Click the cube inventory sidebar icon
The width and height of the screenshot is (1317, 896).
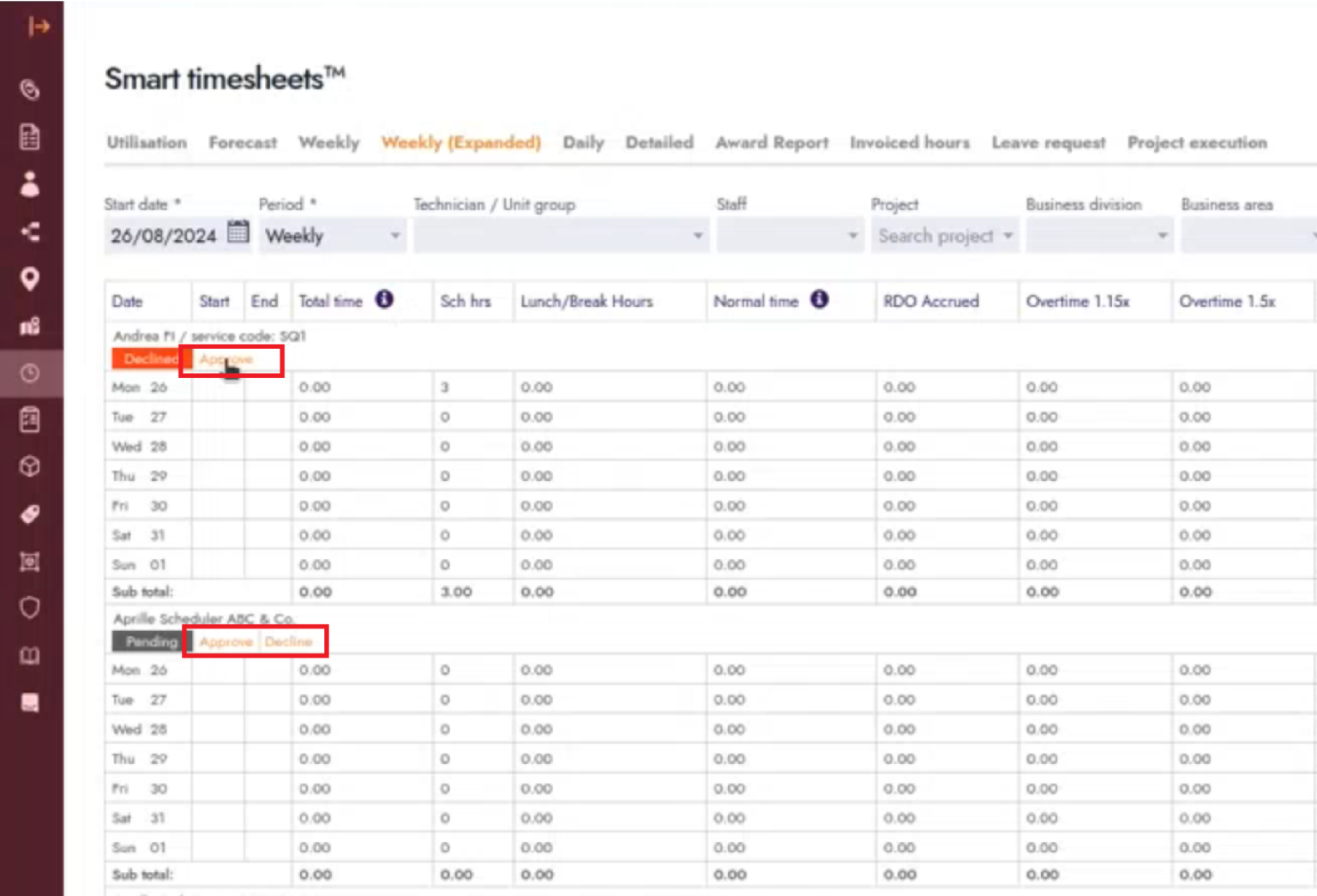tap(30, 466)
